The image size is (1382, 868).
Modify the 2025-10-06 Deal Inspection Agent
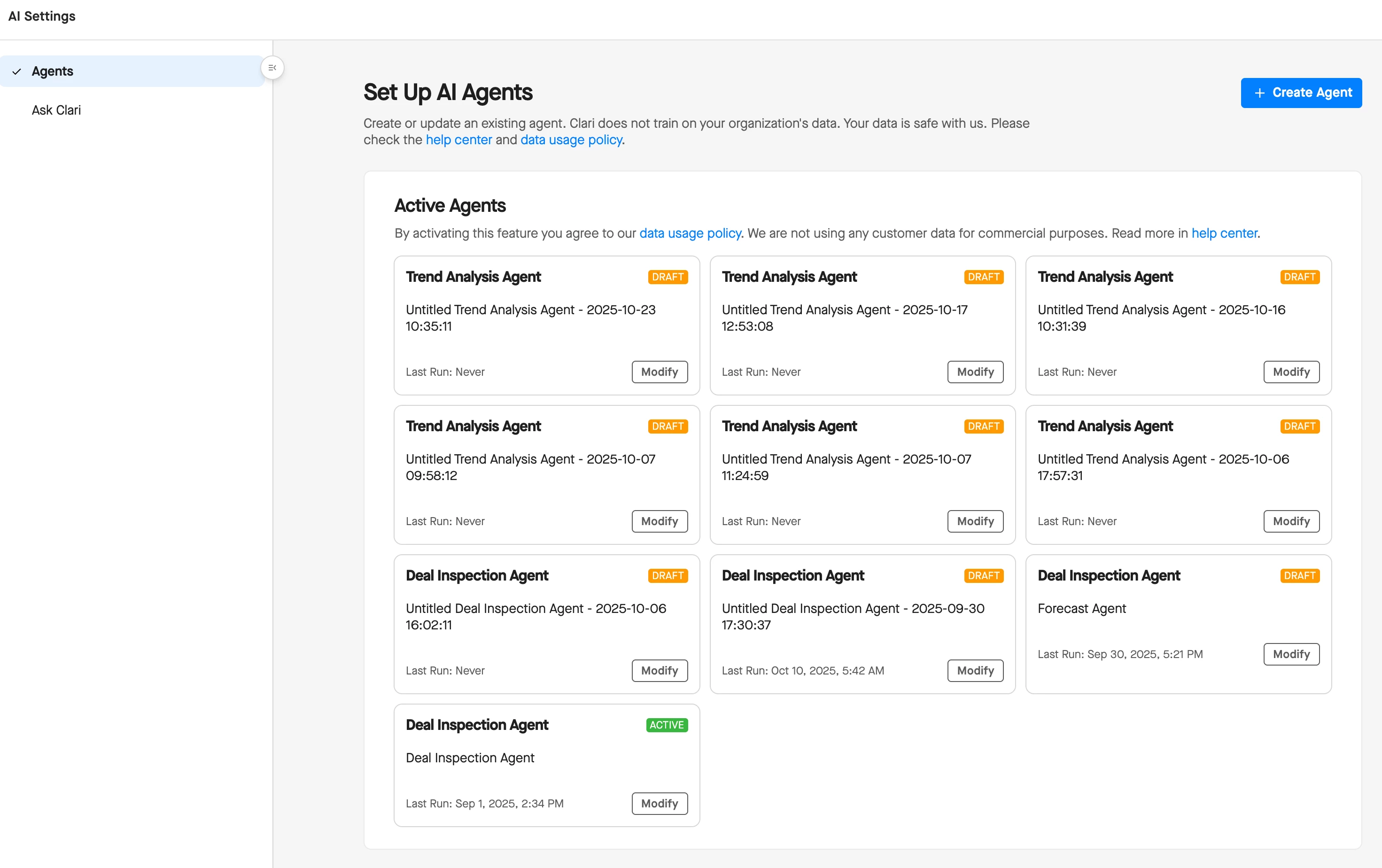tap(659, 671)
